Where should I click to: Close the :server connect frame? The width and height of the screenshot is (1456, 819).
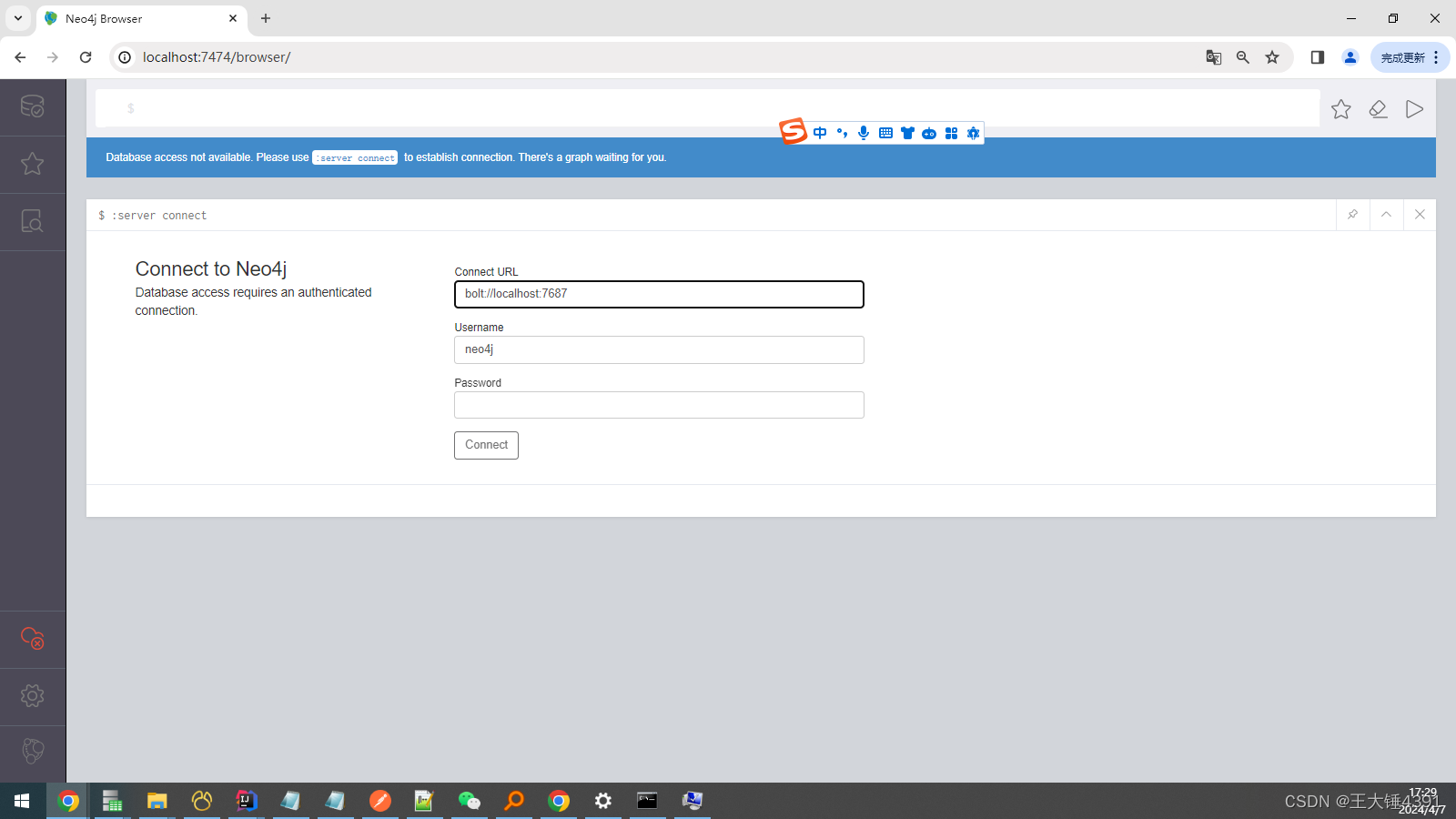click(x=1420, y=215)
